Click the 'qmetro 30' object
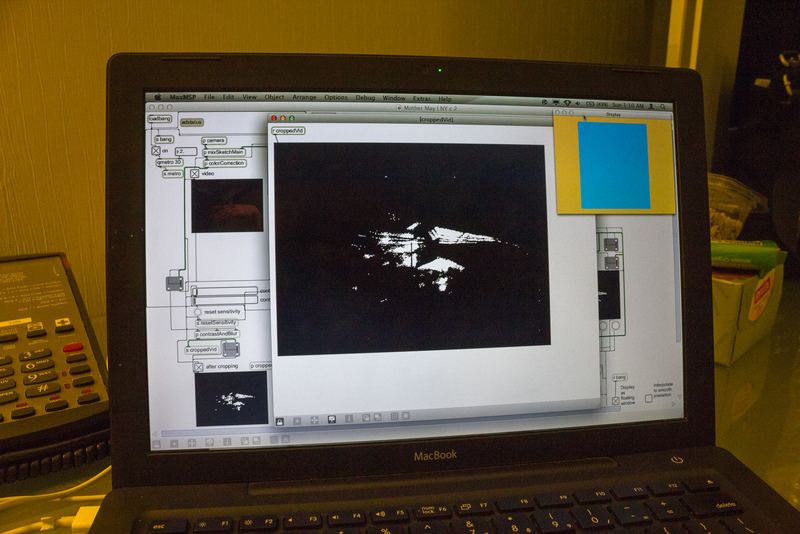This screenshot has height=534, width=800. coord(170,162)
